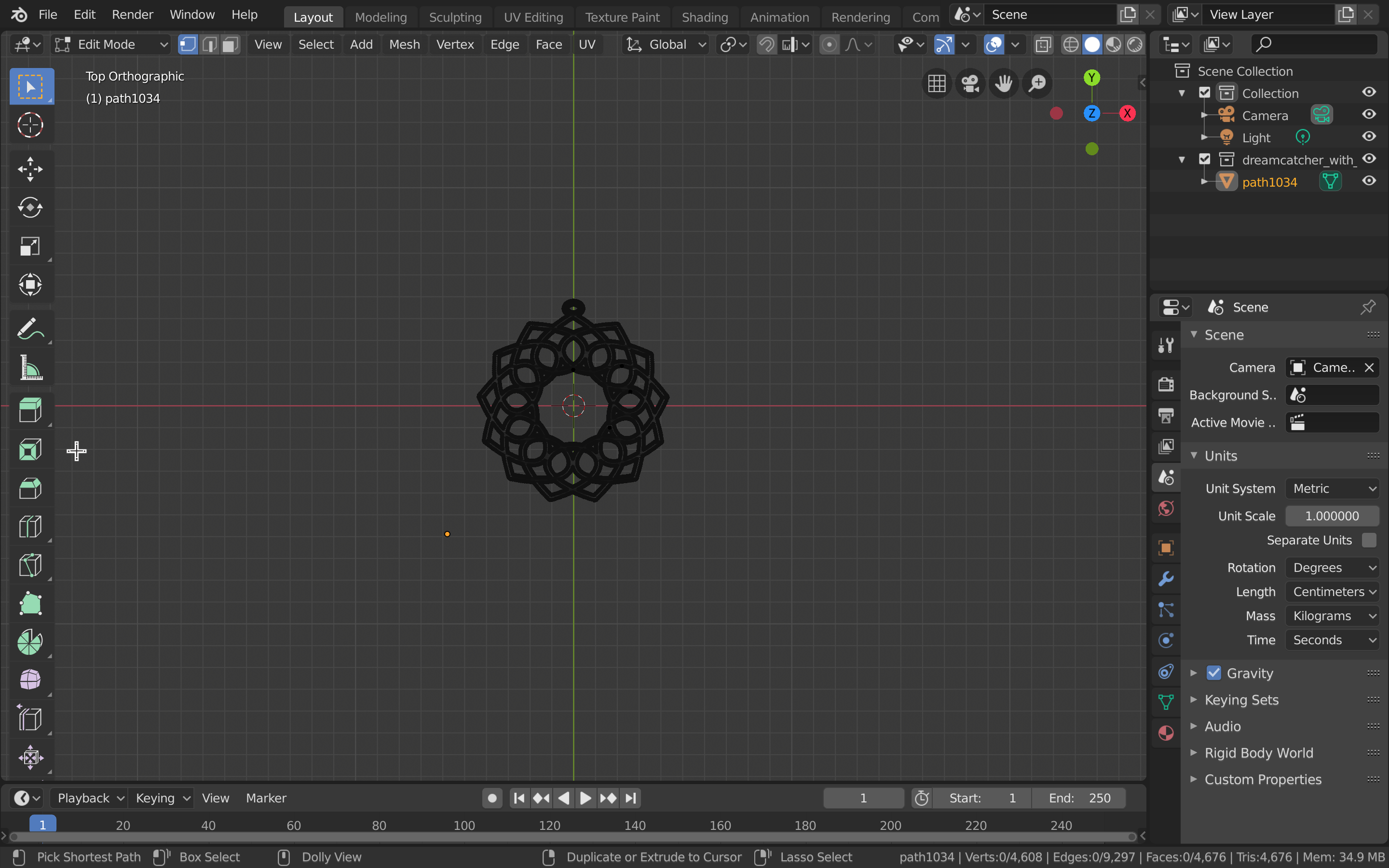Switch to UV Editing workspace tab
This screenshot has width=1389, height=868.
[x=533, y=17]
